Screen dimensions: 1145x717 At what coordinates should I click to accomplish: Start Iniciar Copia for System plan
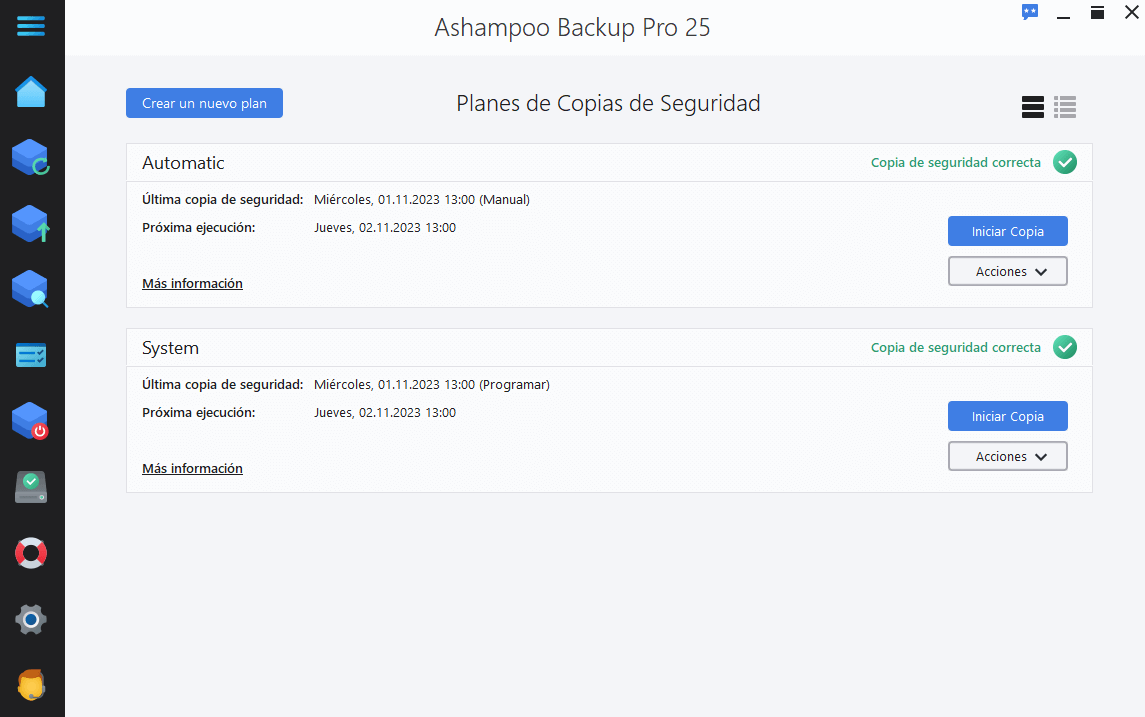click(1008, 416)
